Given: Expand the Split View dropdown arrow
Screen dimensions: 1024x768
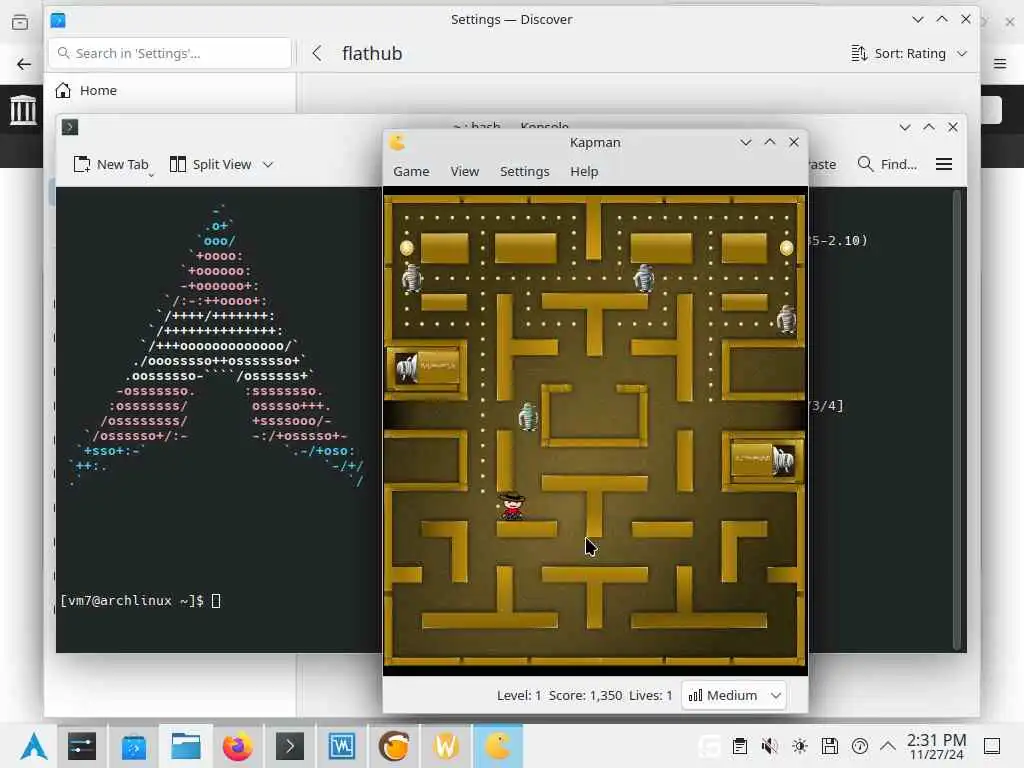Looking at the screenshot, I should [x=268, y=165].
